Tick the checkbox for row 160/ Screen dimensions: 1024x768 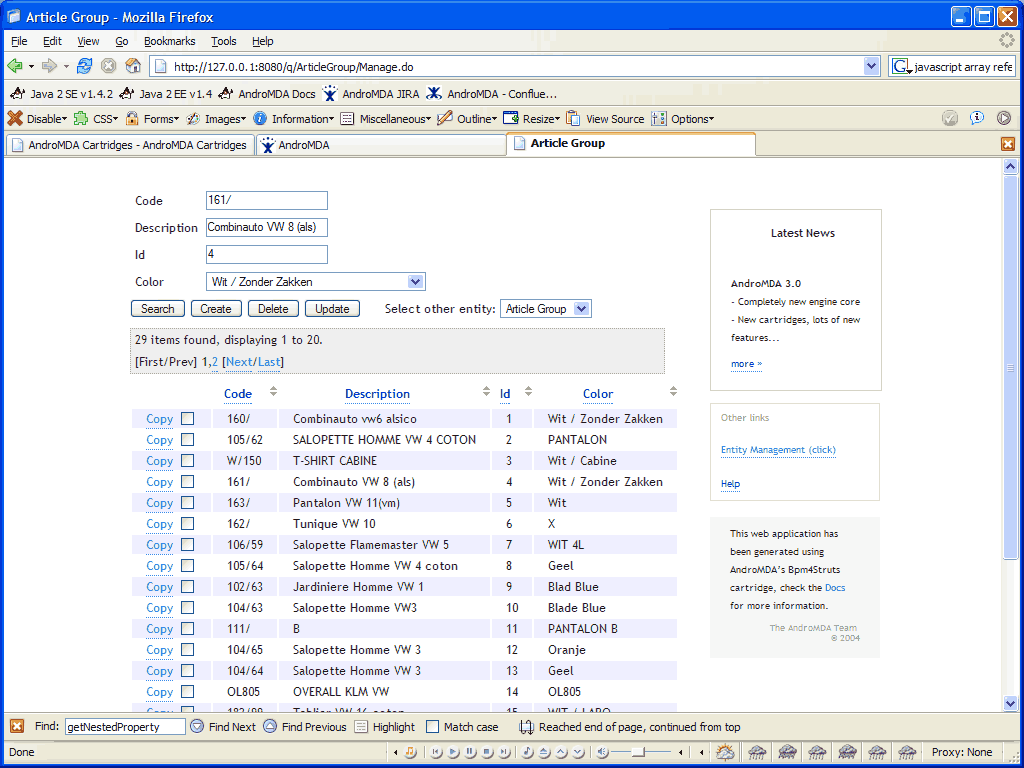[188, 419]
